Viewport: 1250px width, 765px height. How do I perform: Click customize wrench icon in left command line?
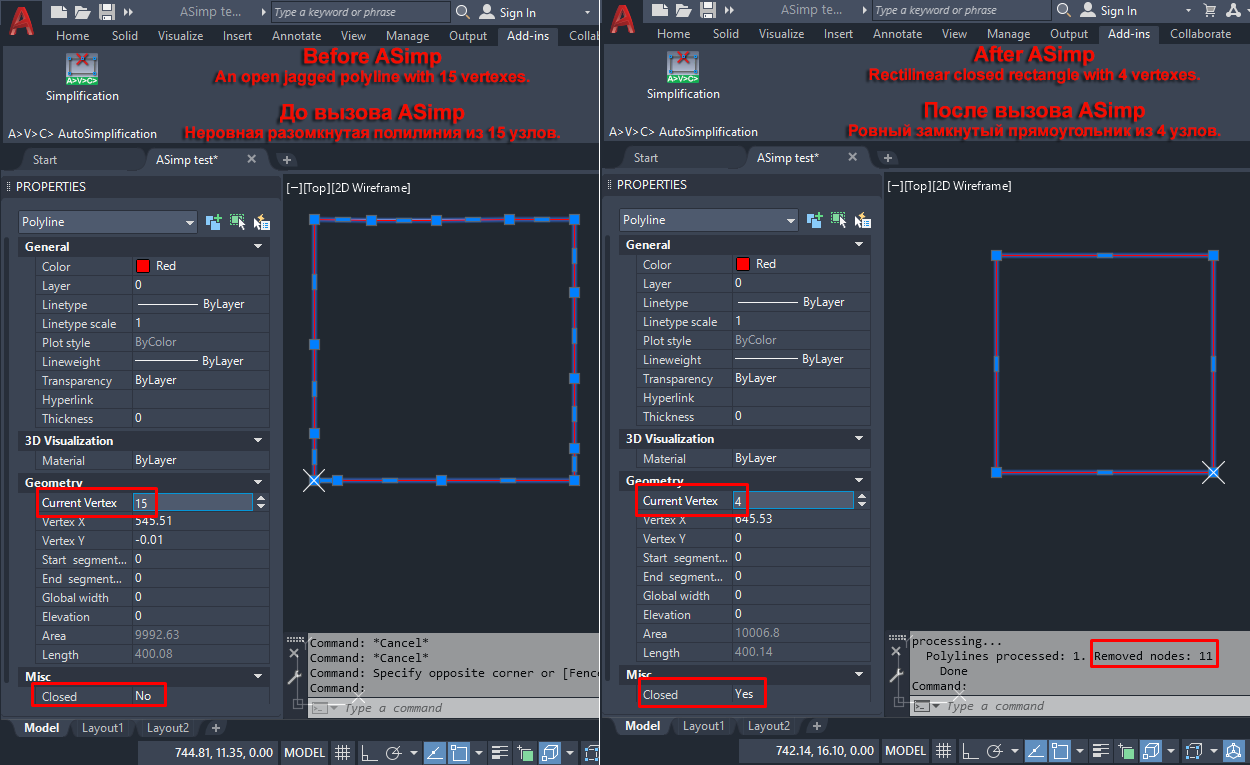coord(294,677)
